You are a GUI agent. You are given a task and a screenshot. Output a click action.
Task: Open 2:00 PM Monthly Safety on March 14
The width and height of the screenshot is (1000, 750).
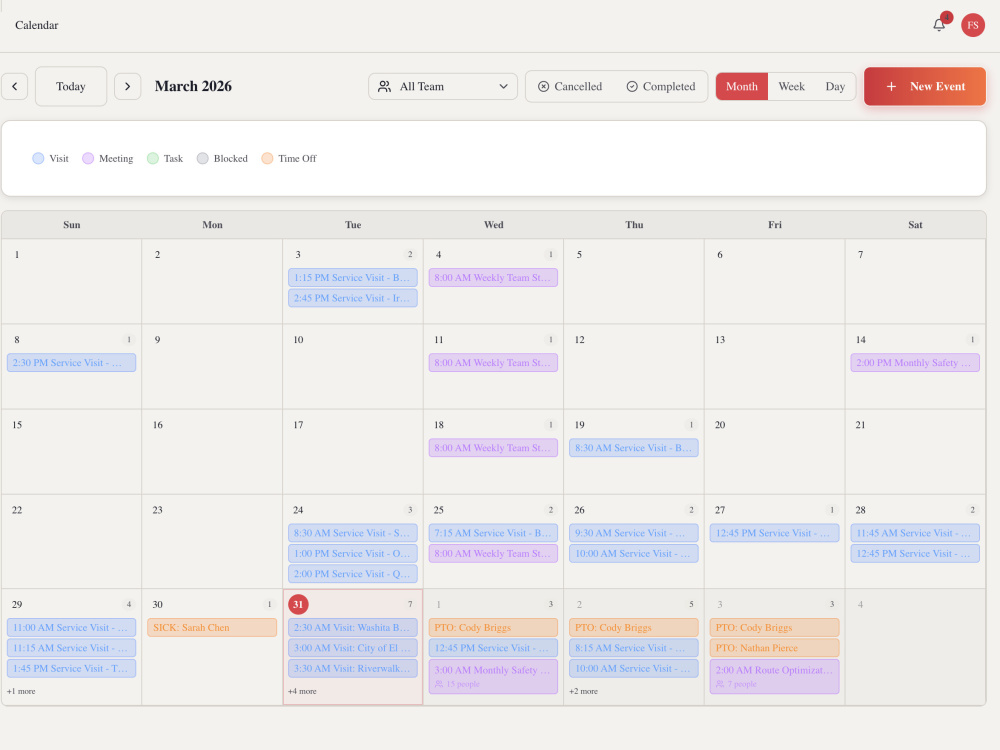pos(915,363)
